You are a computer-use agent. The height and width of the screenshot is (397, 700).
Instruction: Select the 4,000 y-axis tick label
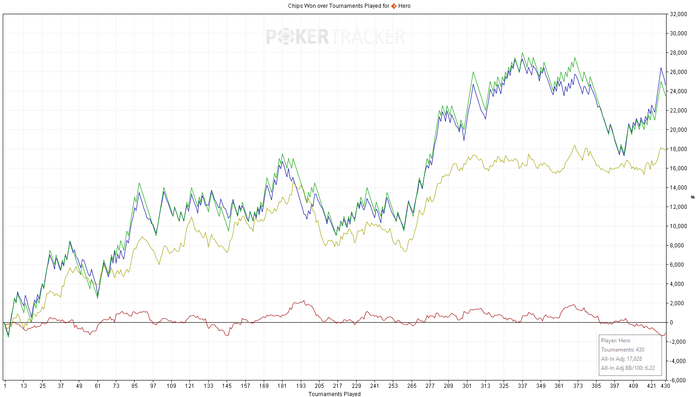coord(677,284)
